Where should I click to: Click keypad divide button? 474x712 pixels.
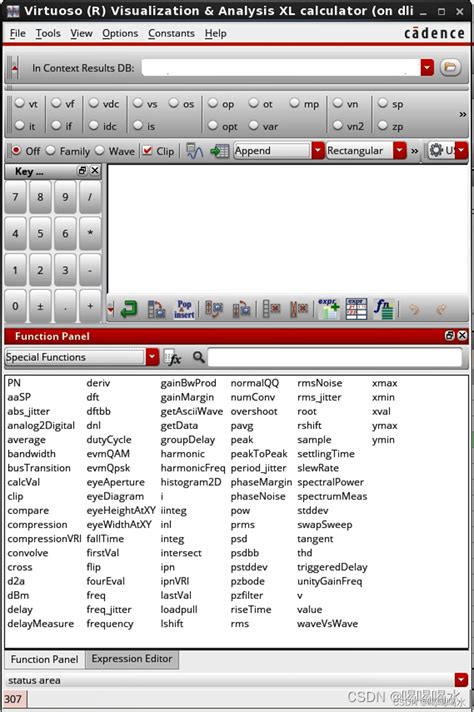pos(90,197)
